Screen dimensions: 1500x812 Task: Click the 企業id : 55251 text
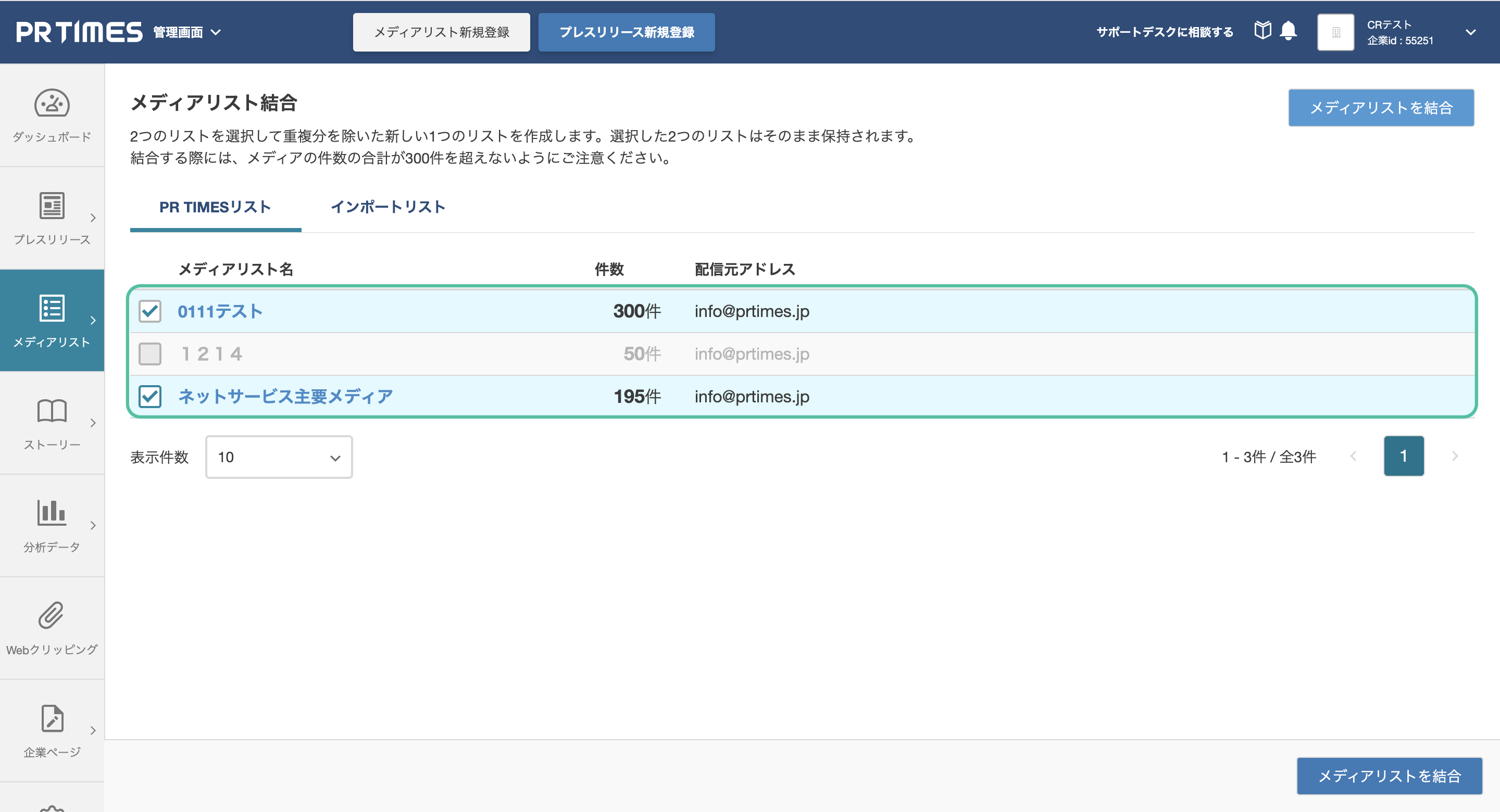(x=1401, y=41)
